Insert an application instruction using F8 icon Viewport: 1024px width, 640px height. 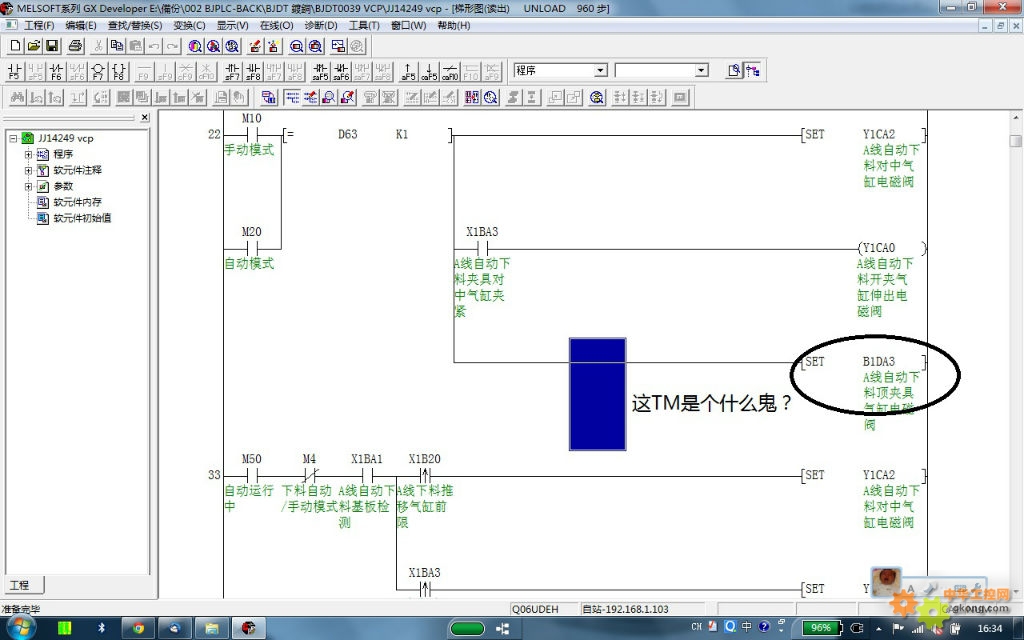point(118,72)
